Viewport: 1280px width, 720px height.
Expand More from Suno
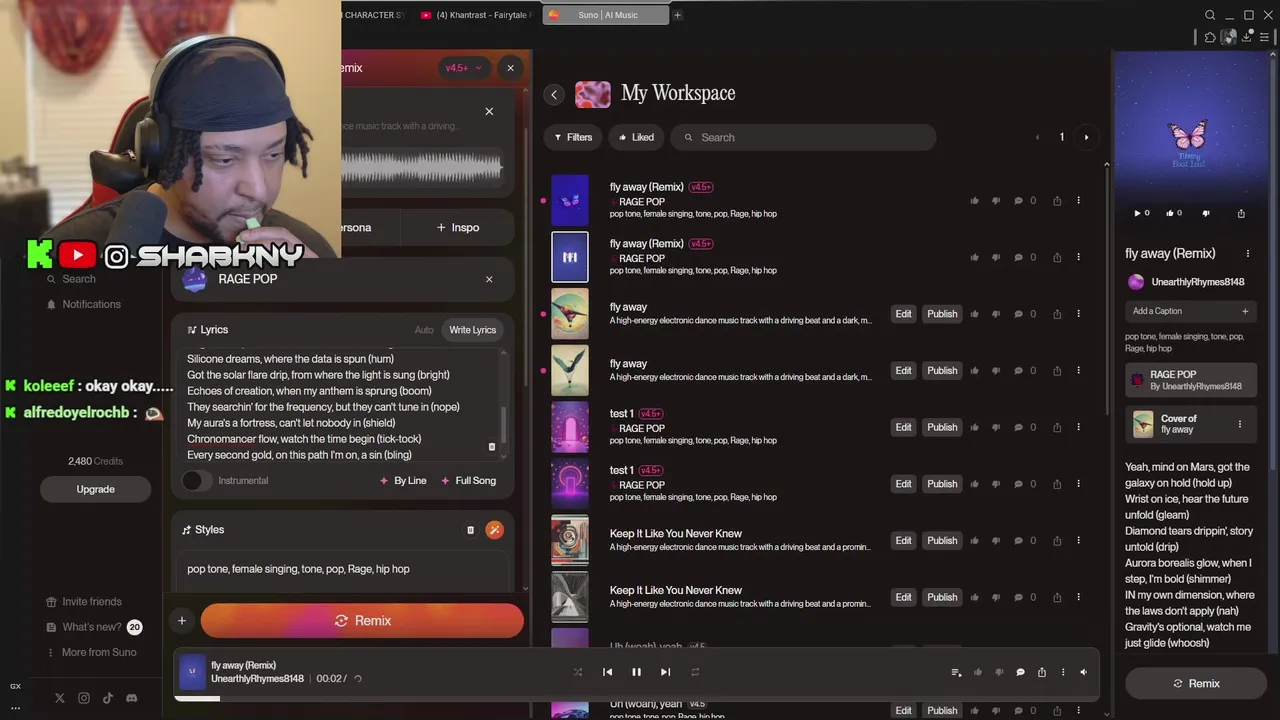(x=90, y=652)
